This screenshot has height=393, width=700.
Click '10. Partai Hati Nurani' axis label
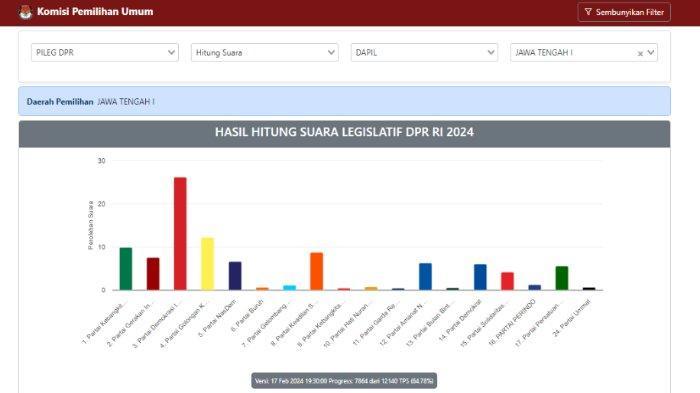(348, 323)
